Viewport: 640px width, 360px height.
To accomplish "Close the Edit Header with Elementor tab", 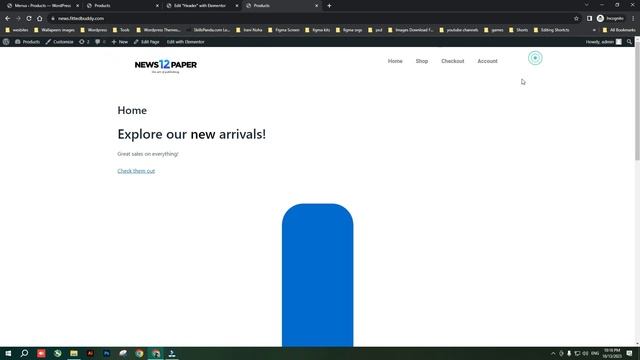I will pos(237,6).
